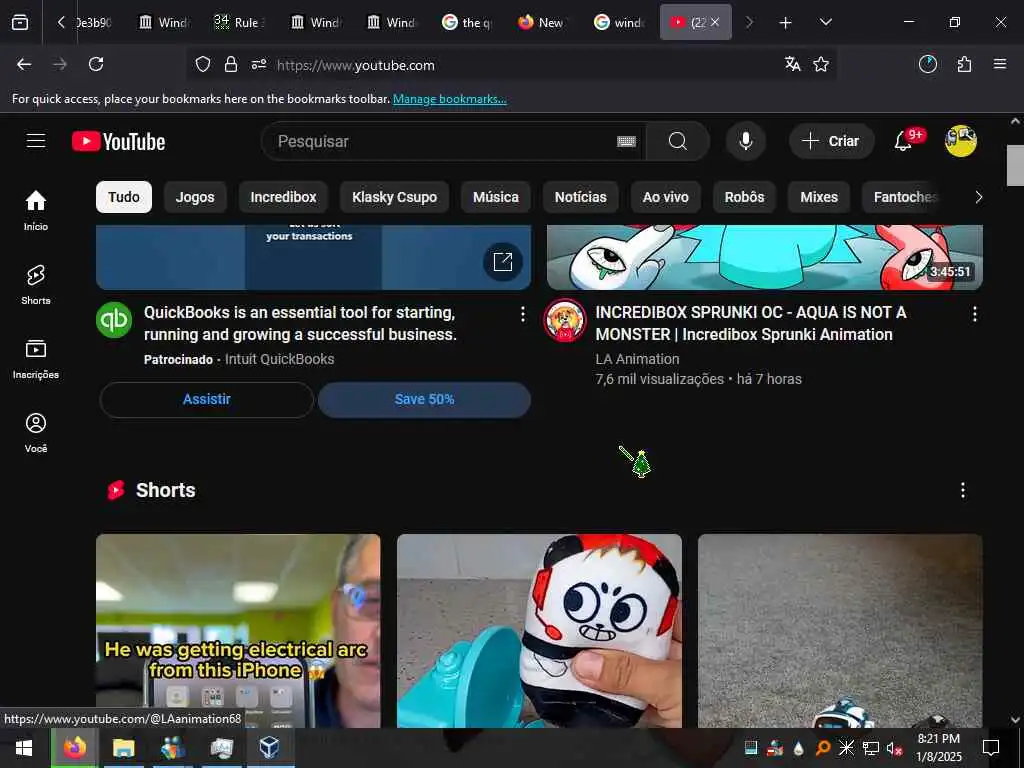1024x768 pixels.
Task: Open Shorts section more options
Action: [x=963, y=490]
